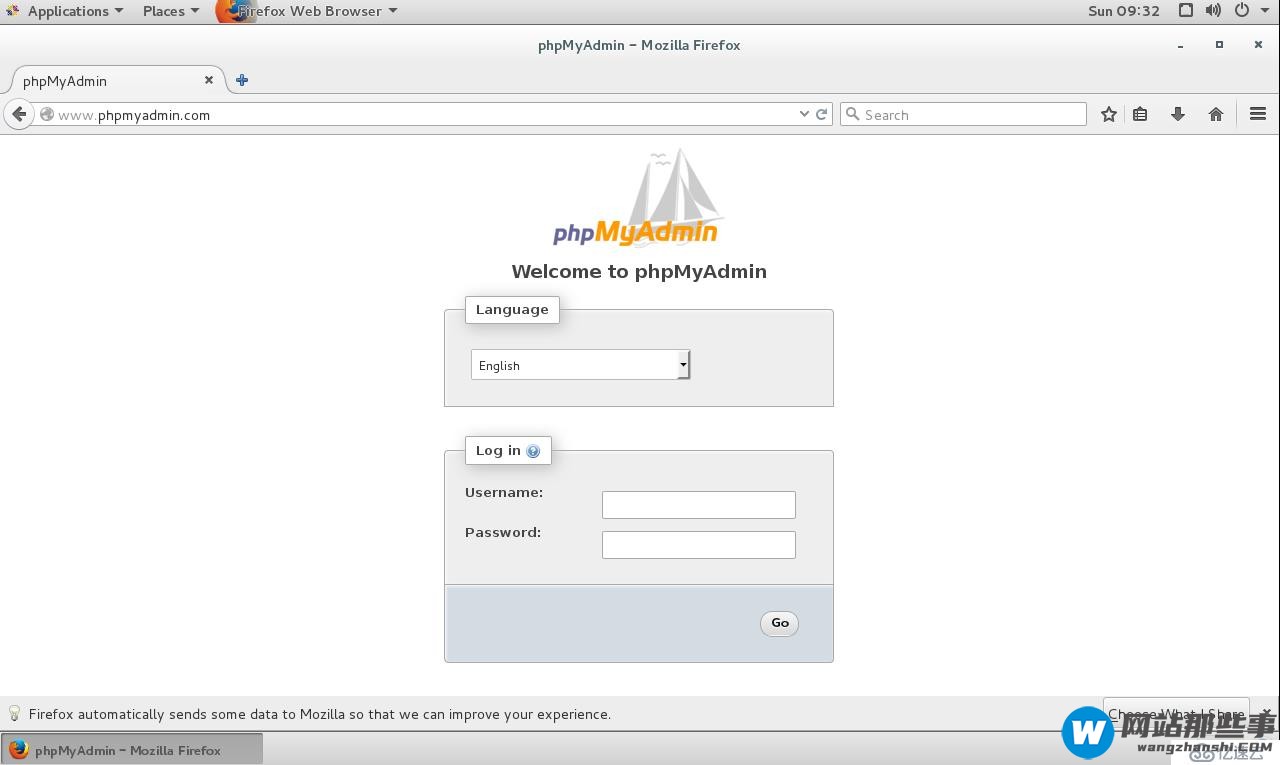Click the lightbulb notification icon

click(x=14, y=713)
